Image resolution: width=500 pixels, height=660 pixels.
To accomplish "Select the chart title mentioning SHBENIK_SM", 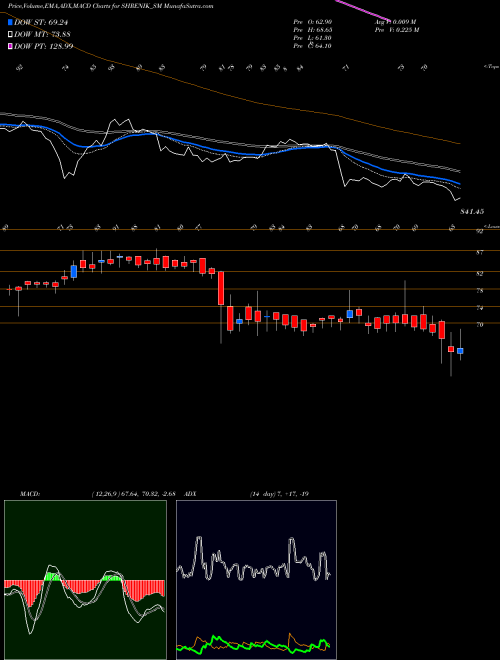I will pyautogui.click(x=110, y=6).
